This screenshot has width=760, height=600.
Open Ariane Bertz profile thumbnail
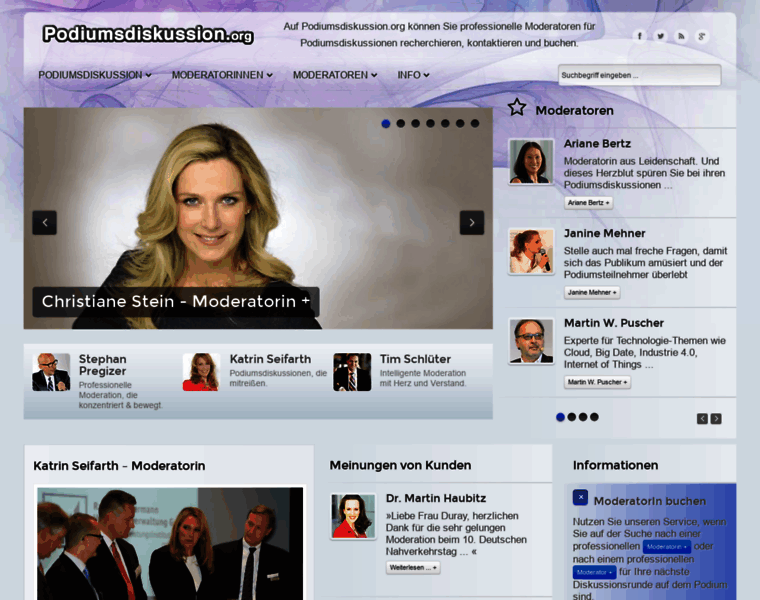531,162
